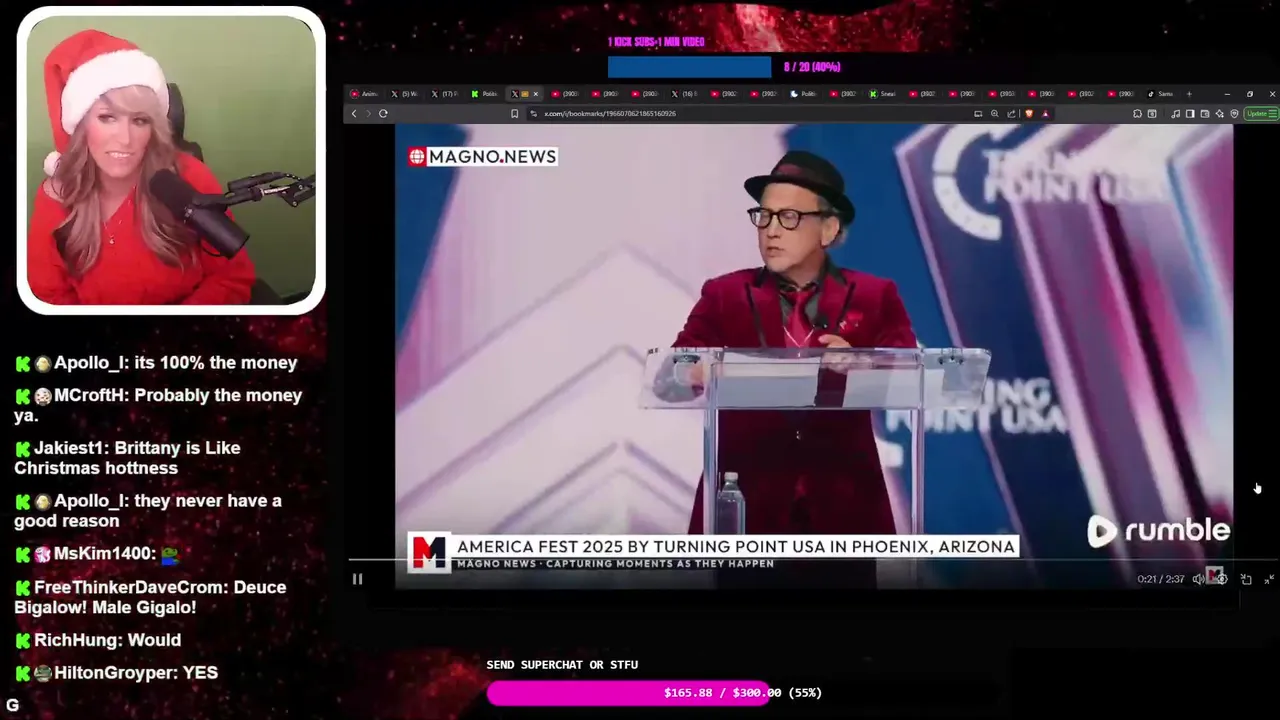Bookmark this page using the address bar bookmark icon
1280x720 pixels.
514,114
